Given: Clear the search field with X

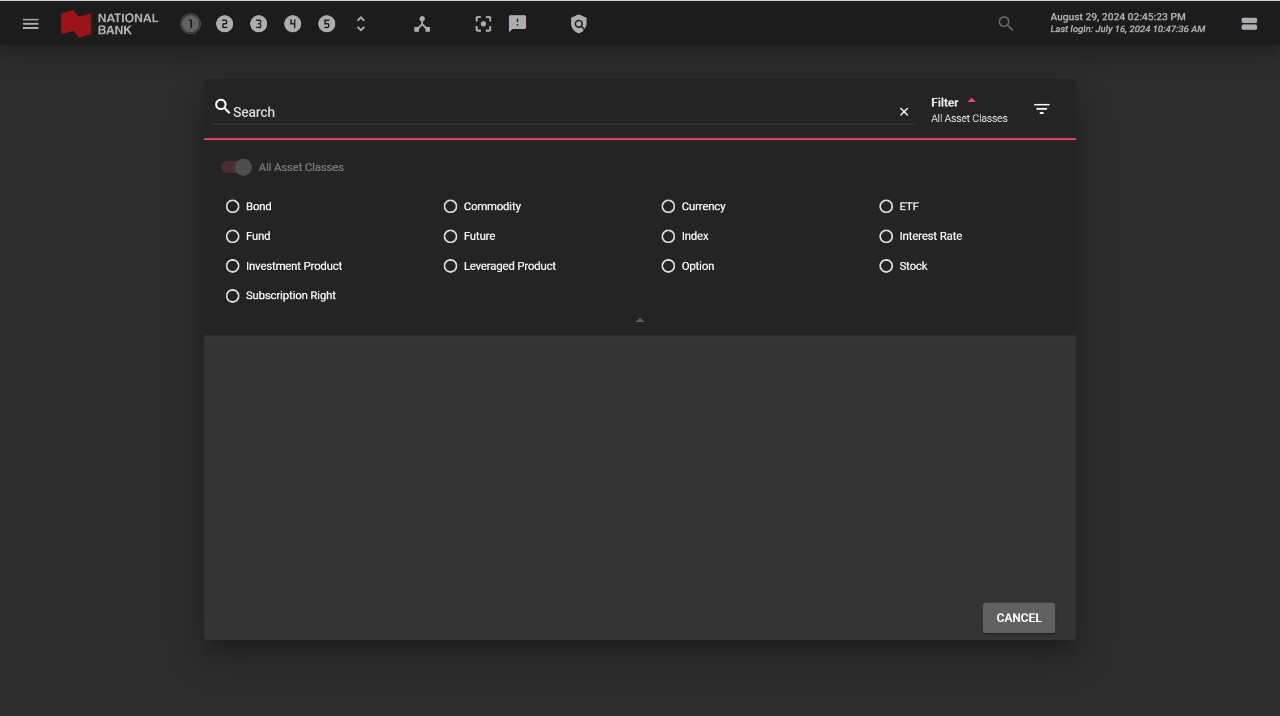Looking at the screenshot, I should click(904, 112).
